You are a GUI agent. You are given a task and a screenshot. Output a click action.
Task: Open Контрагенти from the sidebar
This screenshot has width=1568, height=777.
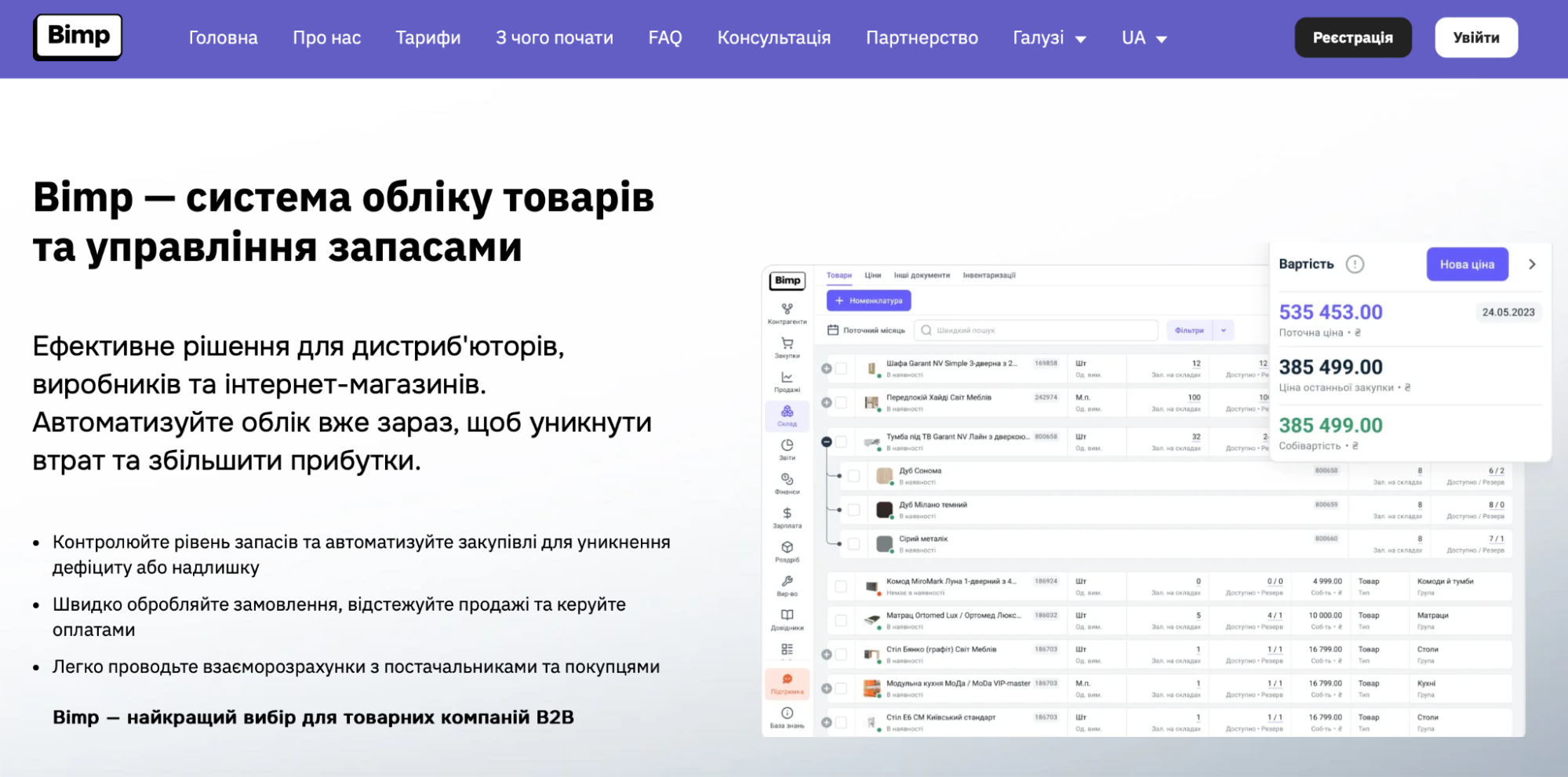(788, 314)
